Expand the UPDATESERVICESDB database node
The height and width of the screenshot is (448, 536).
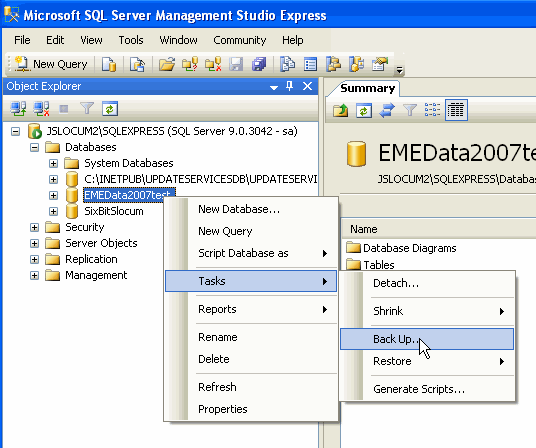pyautogui.click(x=53, y=179)
